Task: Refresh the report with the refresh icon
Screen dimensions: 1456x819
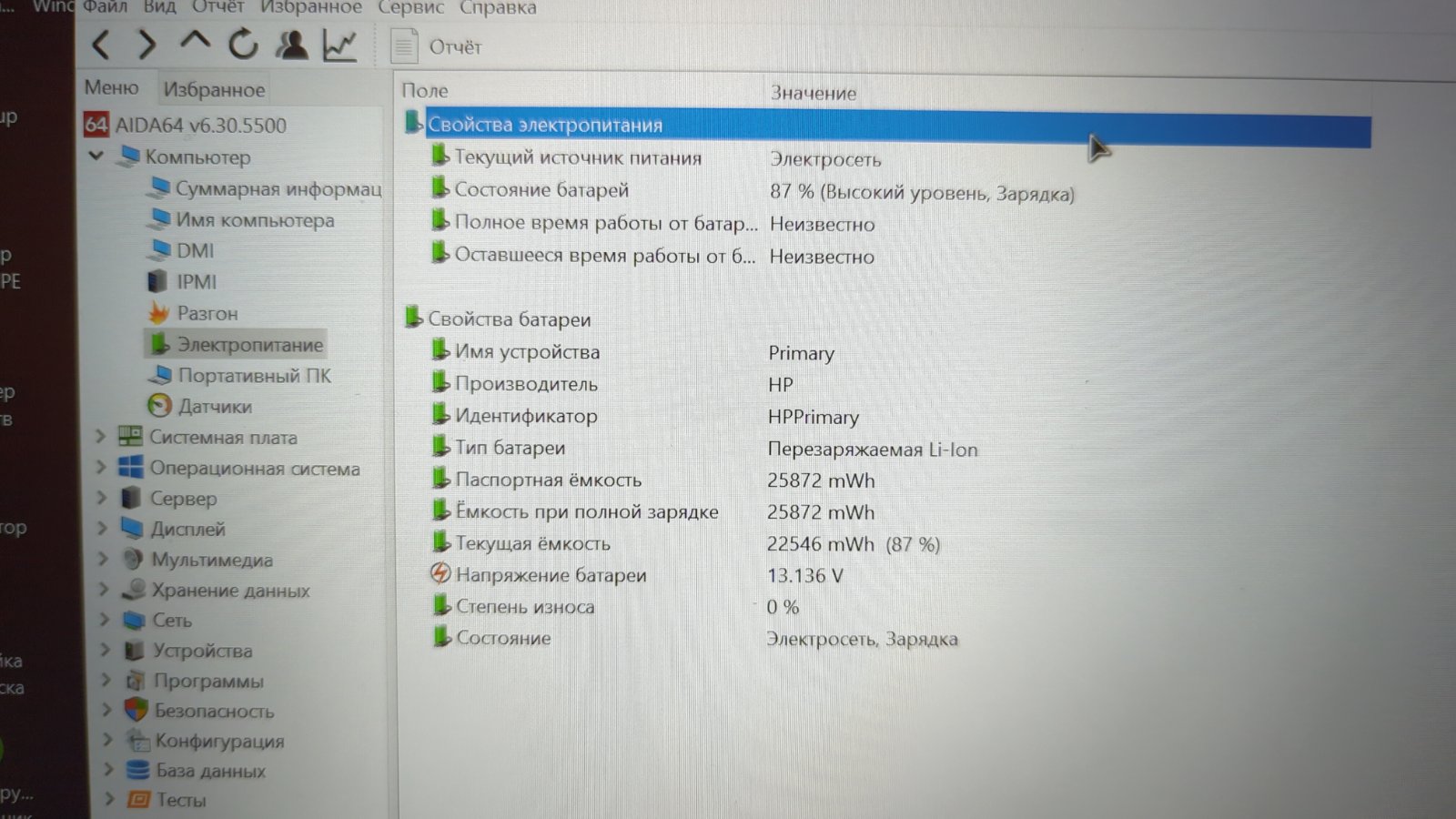Action: tap(243, 44)
